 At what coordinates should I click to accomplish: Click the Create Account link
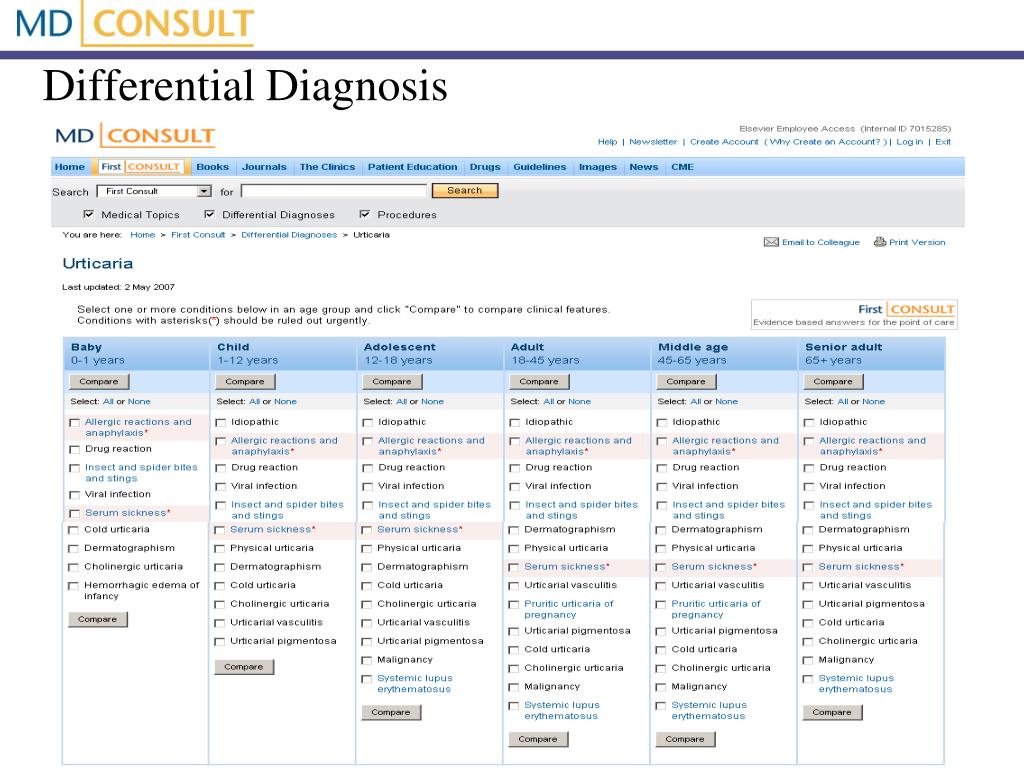[724, 142]
